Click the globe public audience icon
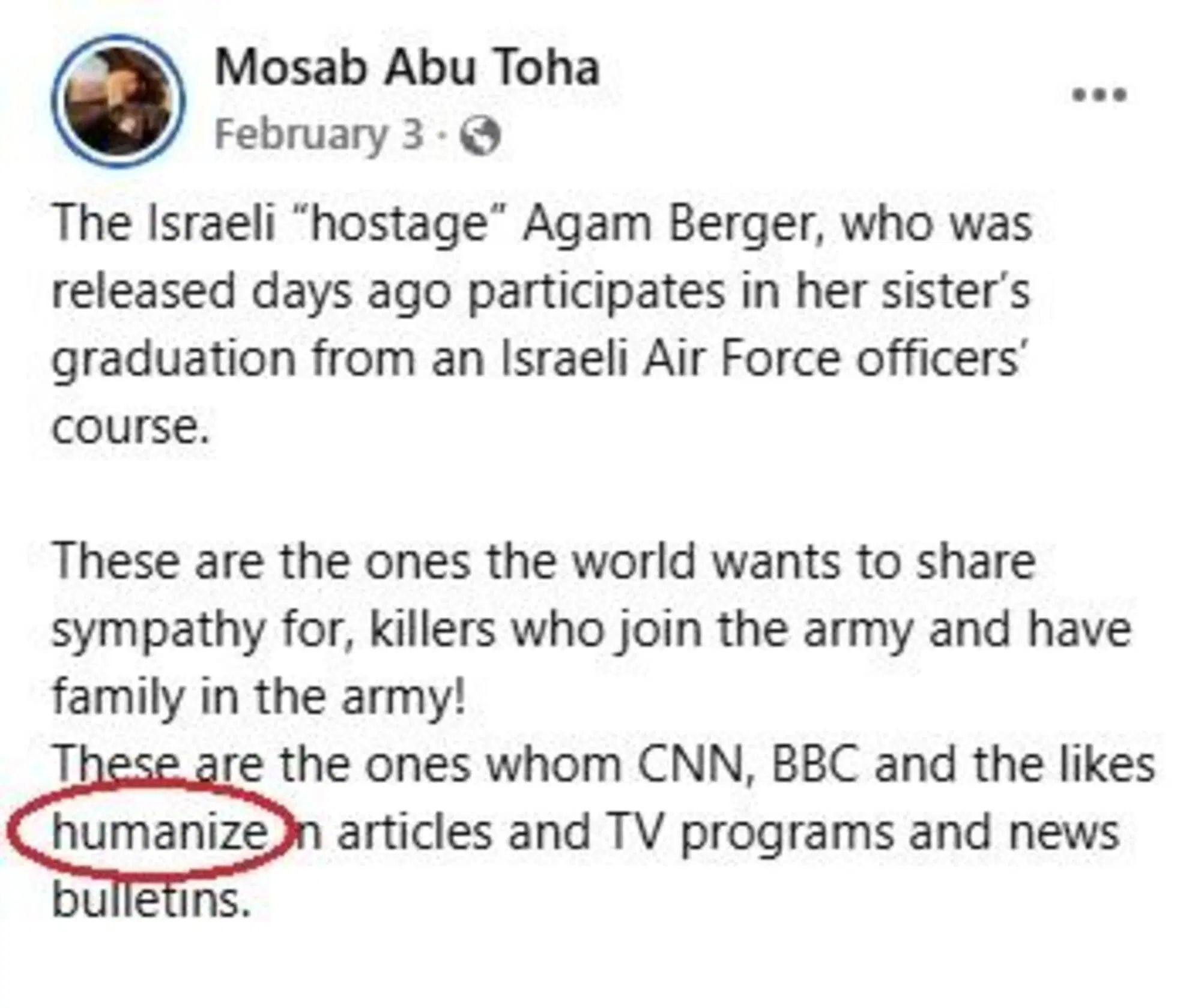This screenshot has height=1008, width=1201. (480, 136)
